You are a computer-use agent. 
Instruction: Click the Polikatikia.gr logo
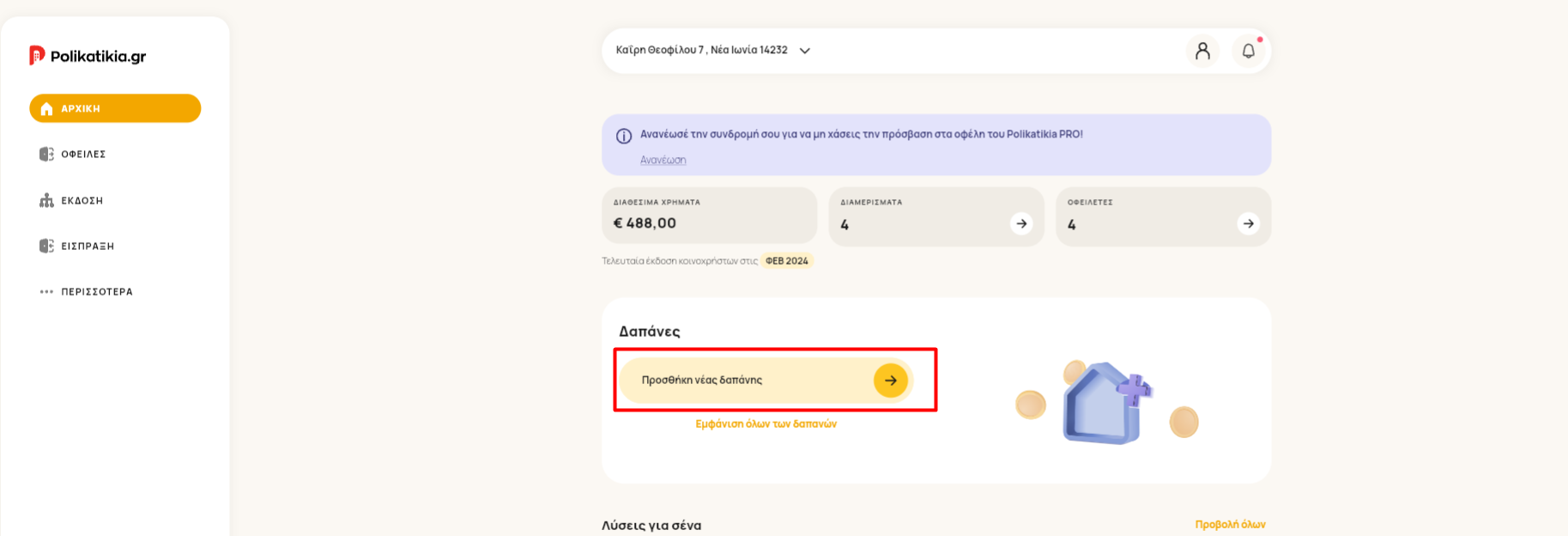(88, 56)
